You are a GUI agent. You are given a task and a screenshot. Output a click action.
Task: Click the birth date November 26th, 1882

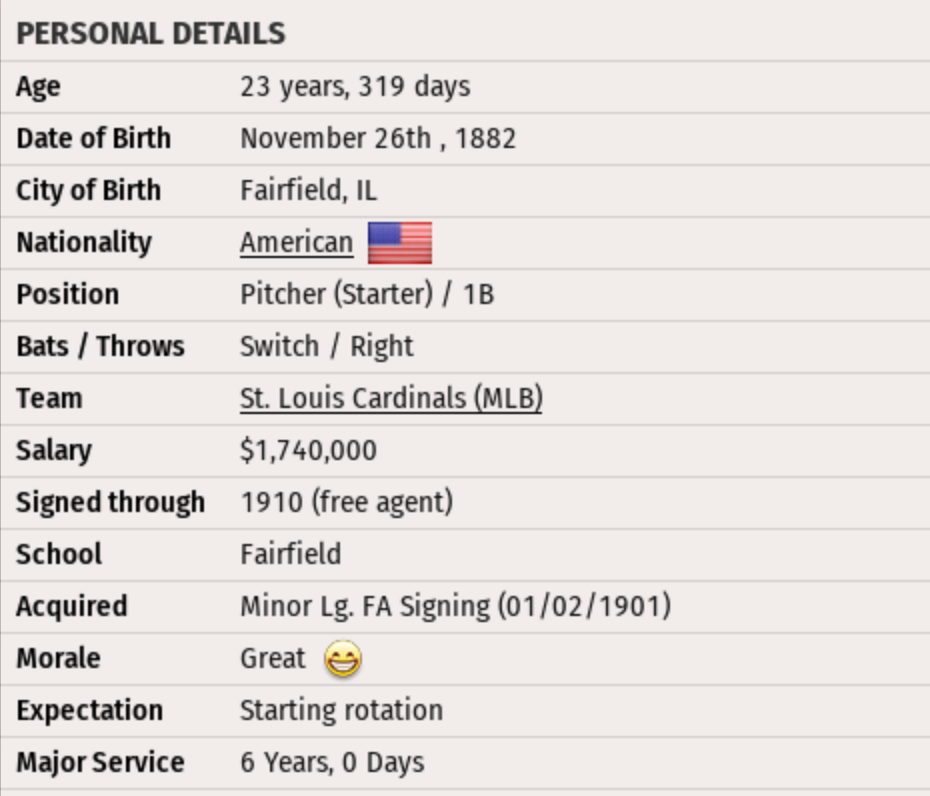pos(378,138)
